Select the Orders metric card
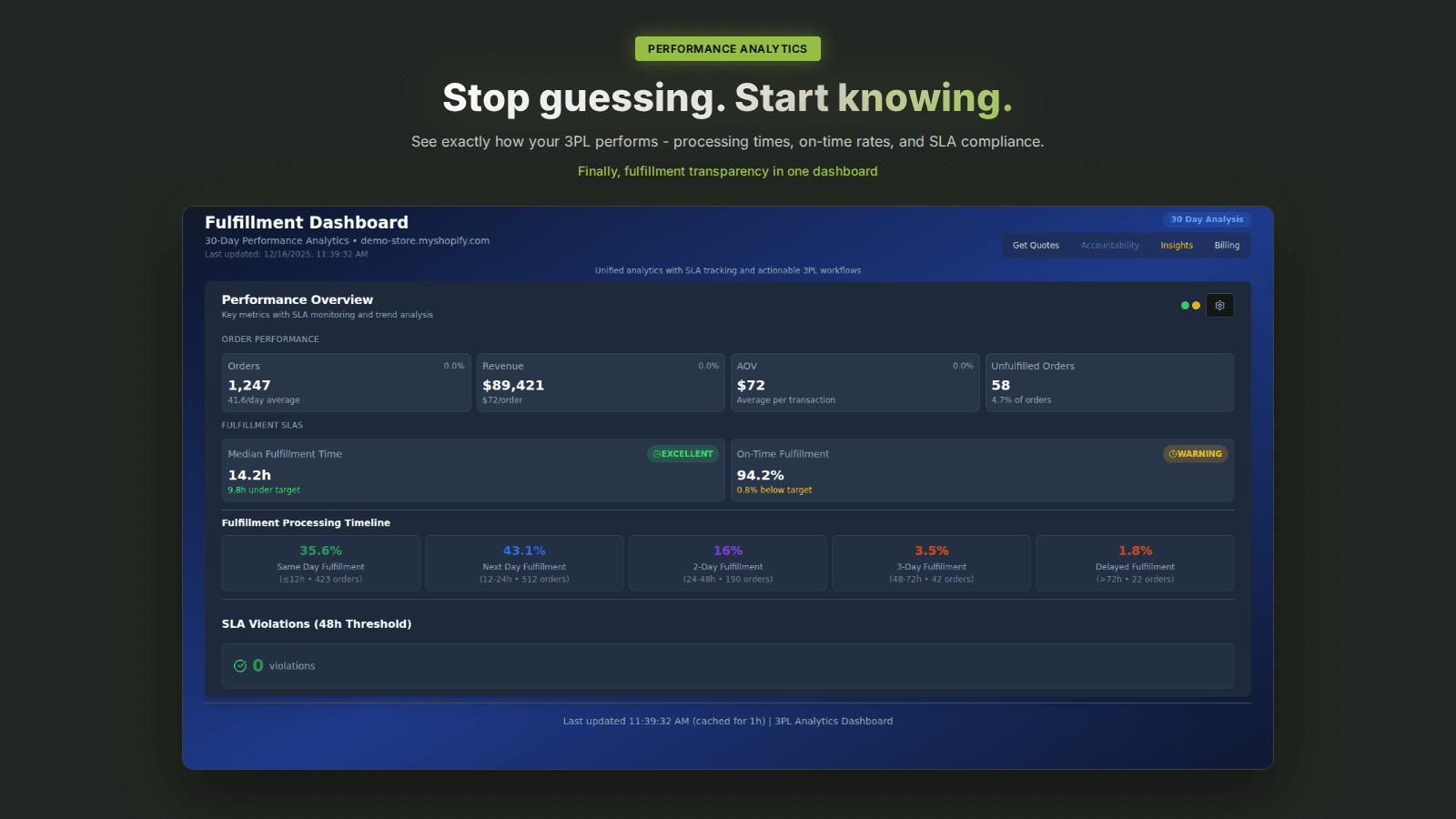Viewport: 1456px width, 819px height. click(x=346, y=382)
